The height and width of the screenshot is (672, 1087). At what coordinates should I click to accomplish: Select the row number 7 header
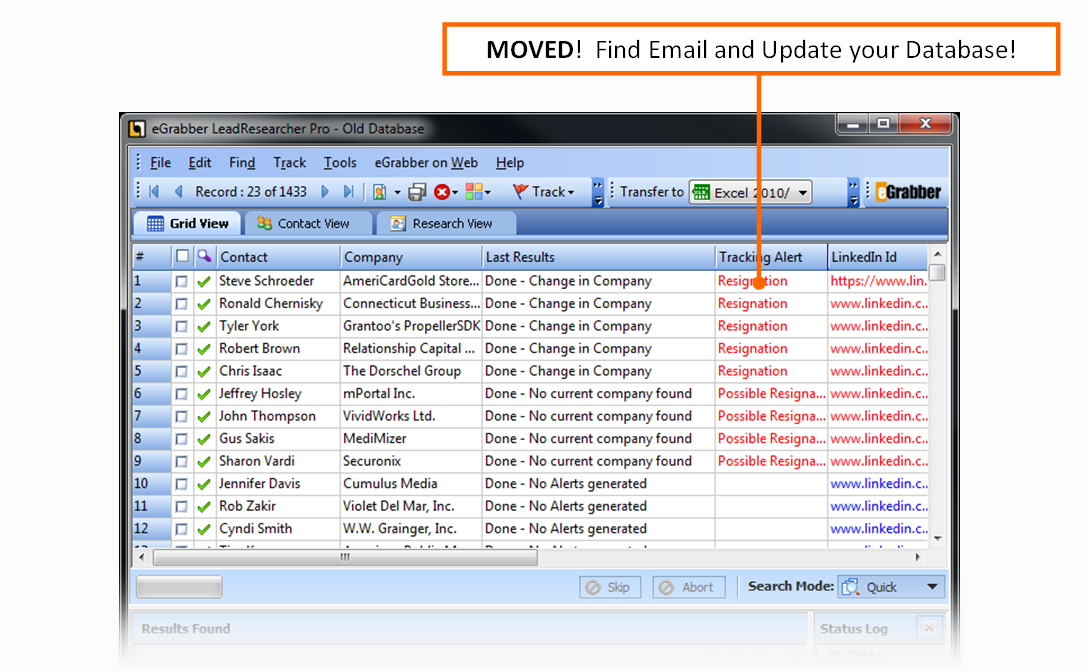(x=151, y=416)
